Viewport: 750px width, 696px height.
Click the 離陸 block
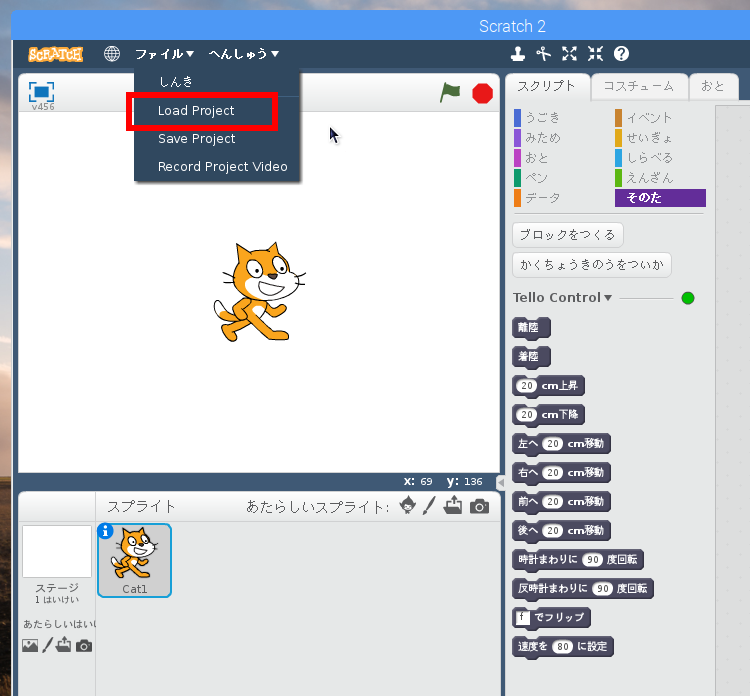point(531,328)
